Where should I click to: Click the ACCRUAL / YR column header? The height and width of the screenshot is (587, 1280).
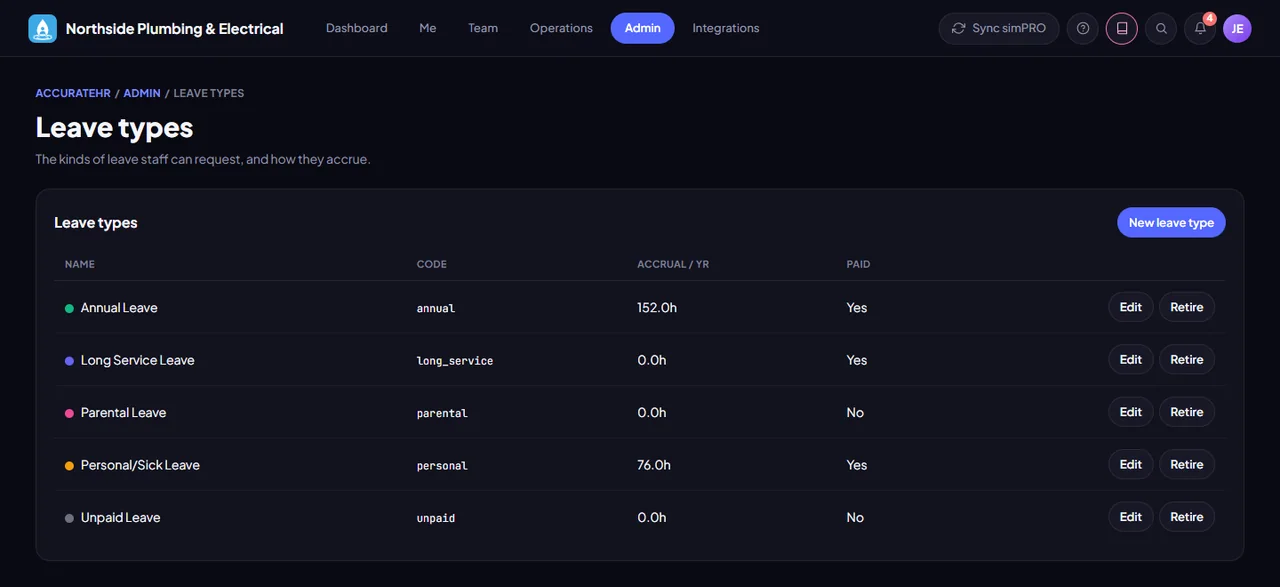(x=673, y=264)
